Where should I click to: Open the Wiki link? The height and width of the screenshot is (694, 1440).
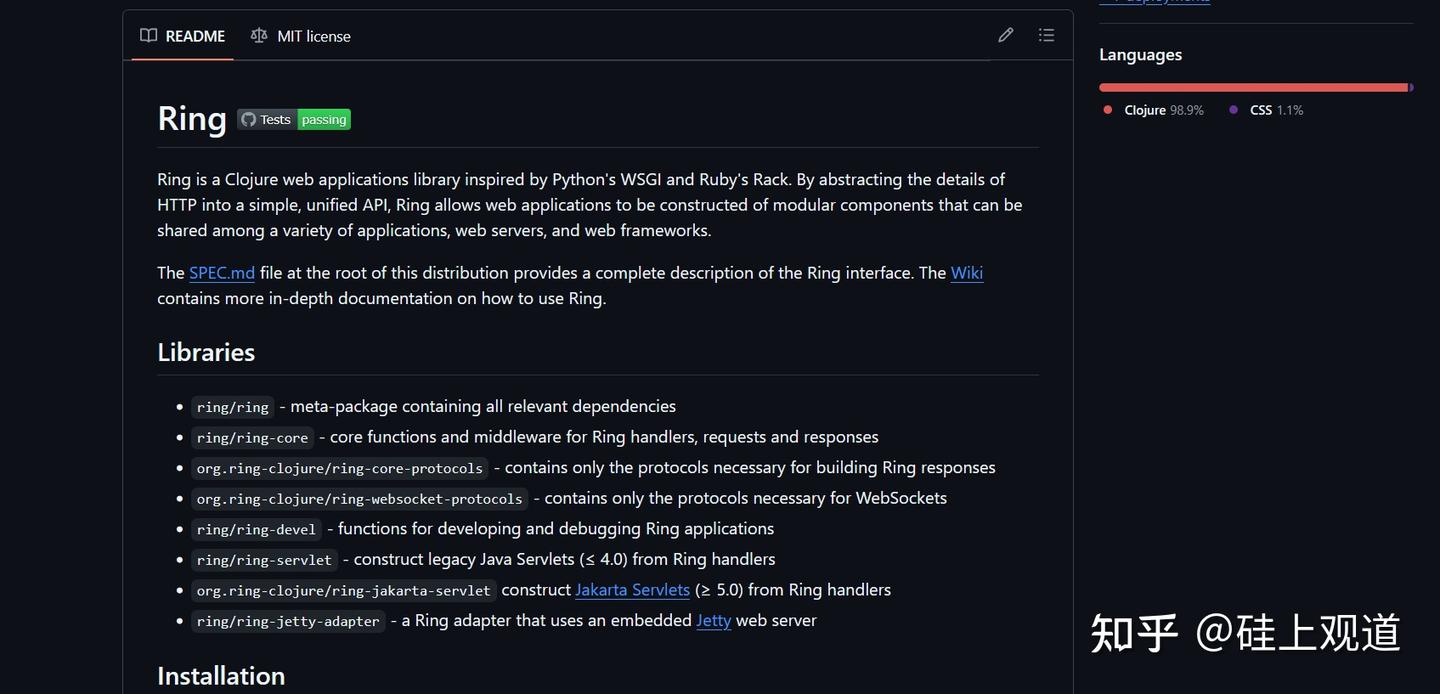pos(966,270)
